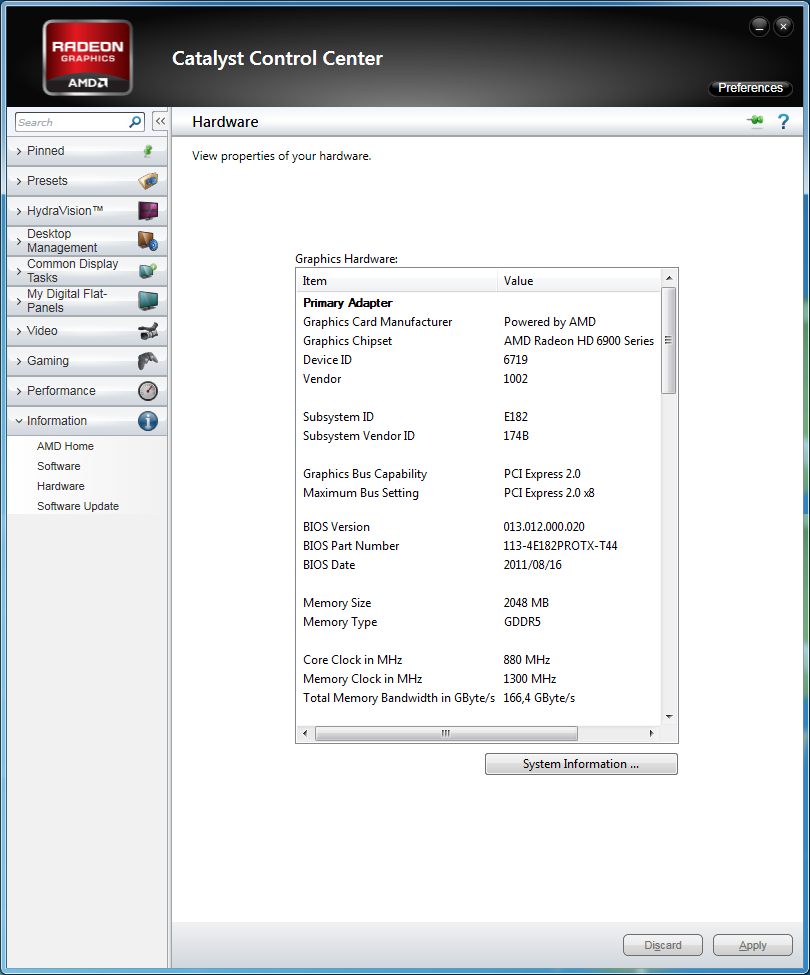Click the Common Display Tasks icon
This screenshot has height=975, width=810.
[148, 270]
